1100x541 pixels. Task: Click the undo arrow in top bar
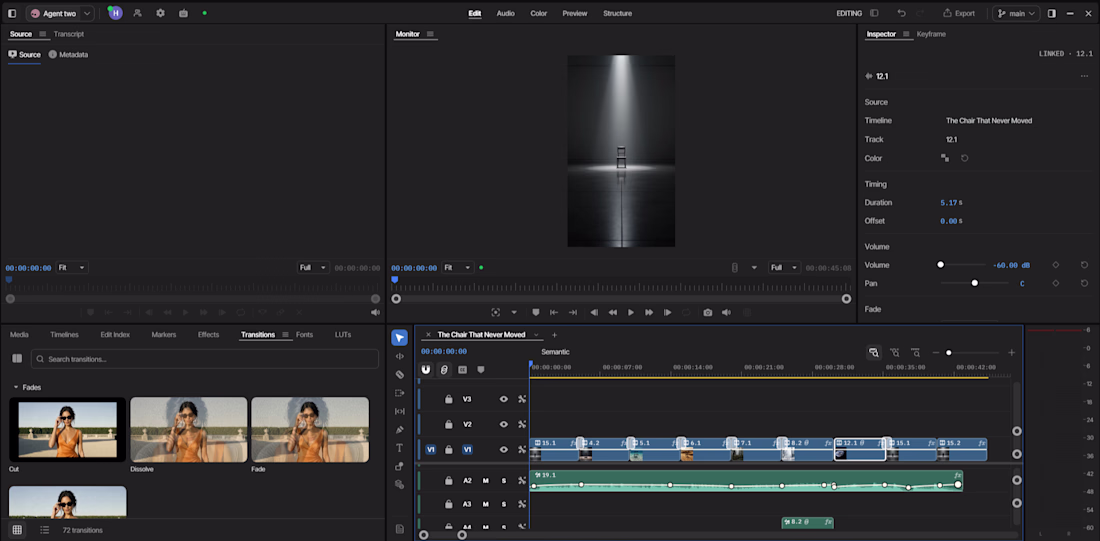pyautogui.click(x=901, y=13)
